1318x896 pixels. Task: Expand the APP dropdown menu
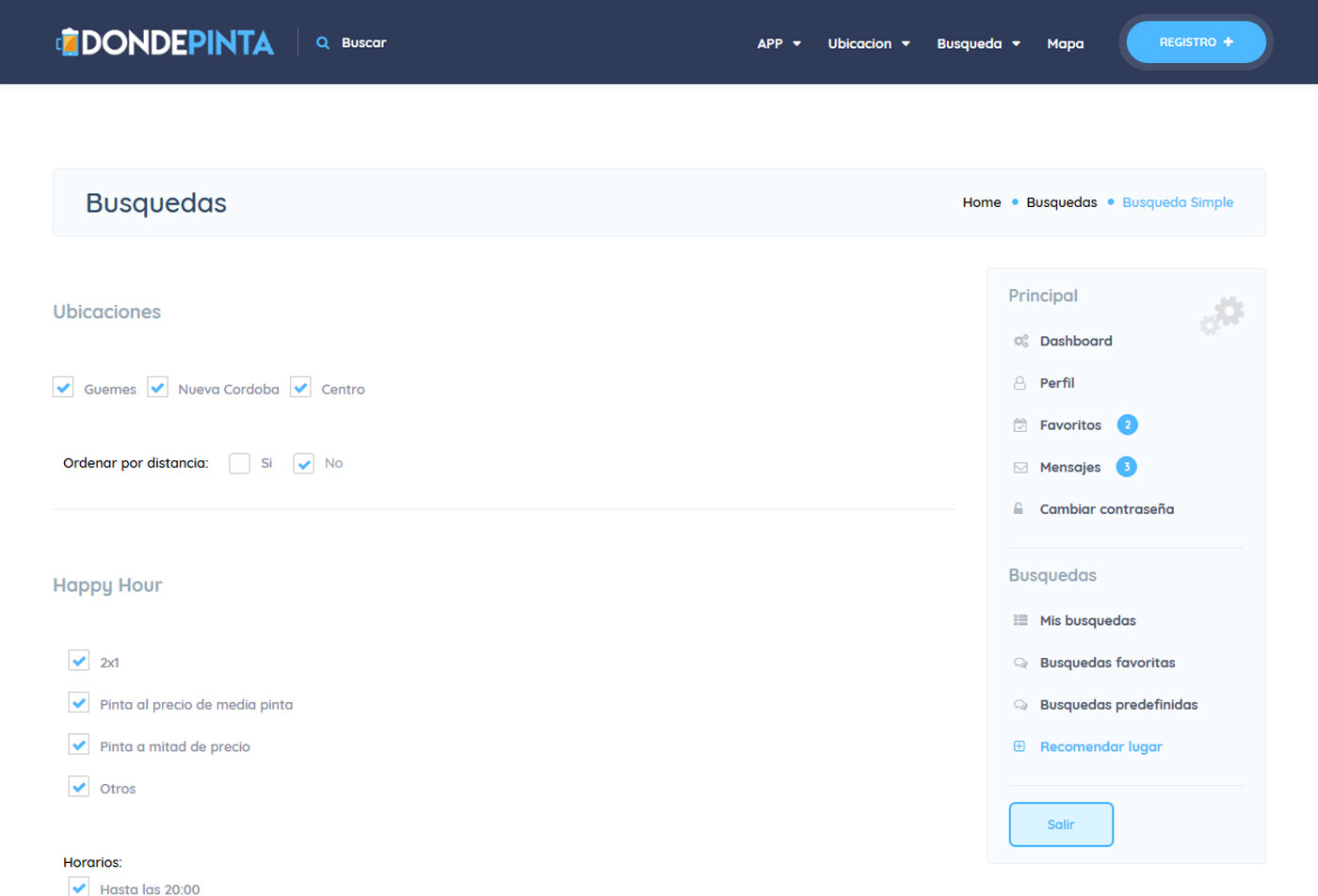point(779,43)
